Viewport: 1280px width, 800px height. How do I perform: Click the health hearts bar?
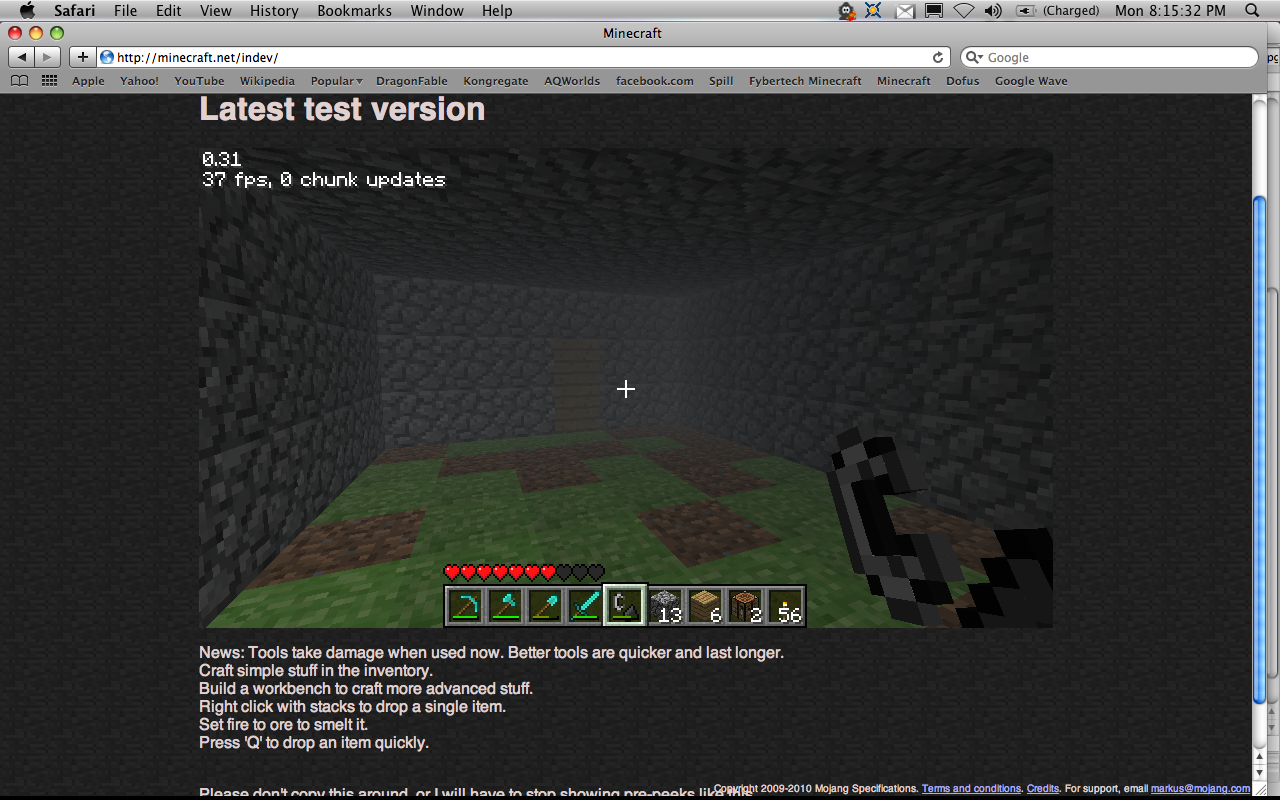(524, 573)
